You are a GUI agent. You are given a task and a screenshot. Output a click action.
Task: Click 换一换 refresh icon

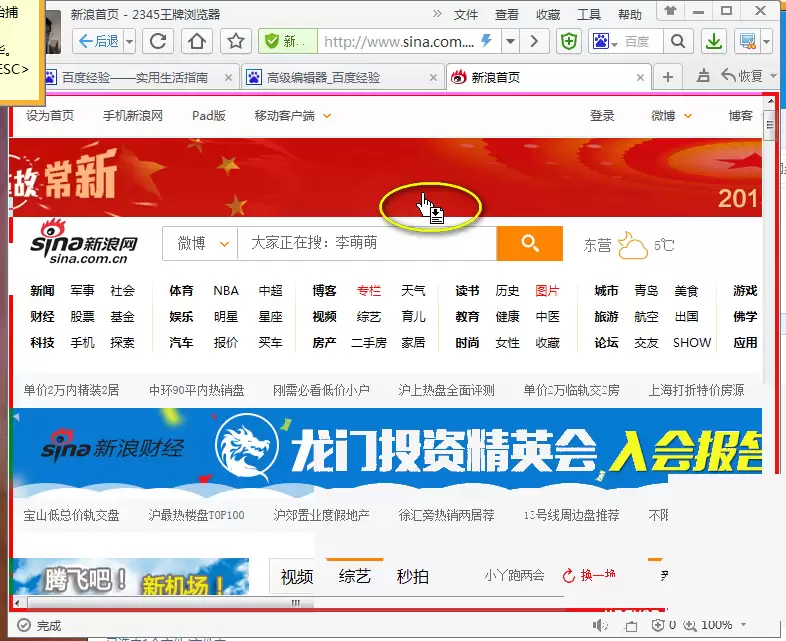click(x=568, y=575)
